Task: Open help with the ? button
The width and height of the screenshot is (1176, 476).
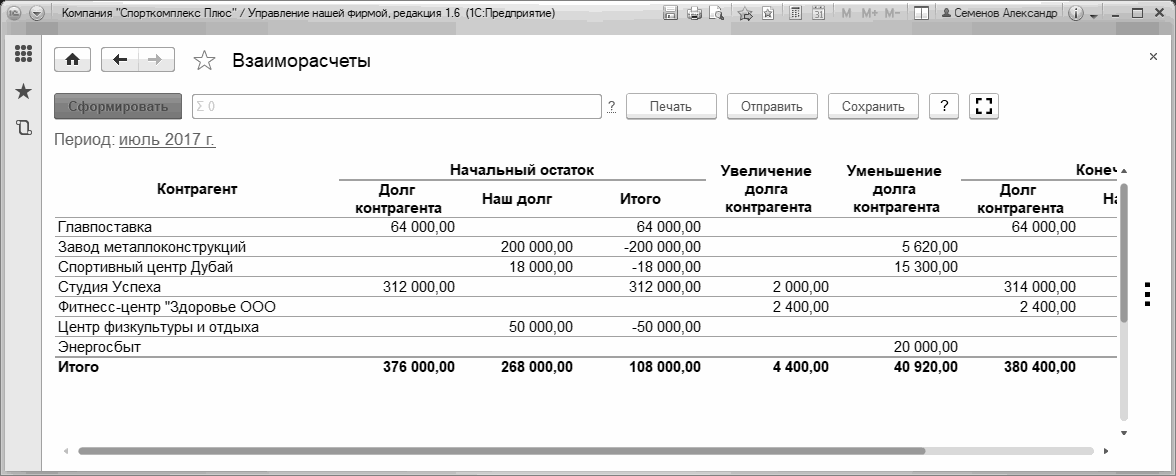Action: tap(944, 106)
